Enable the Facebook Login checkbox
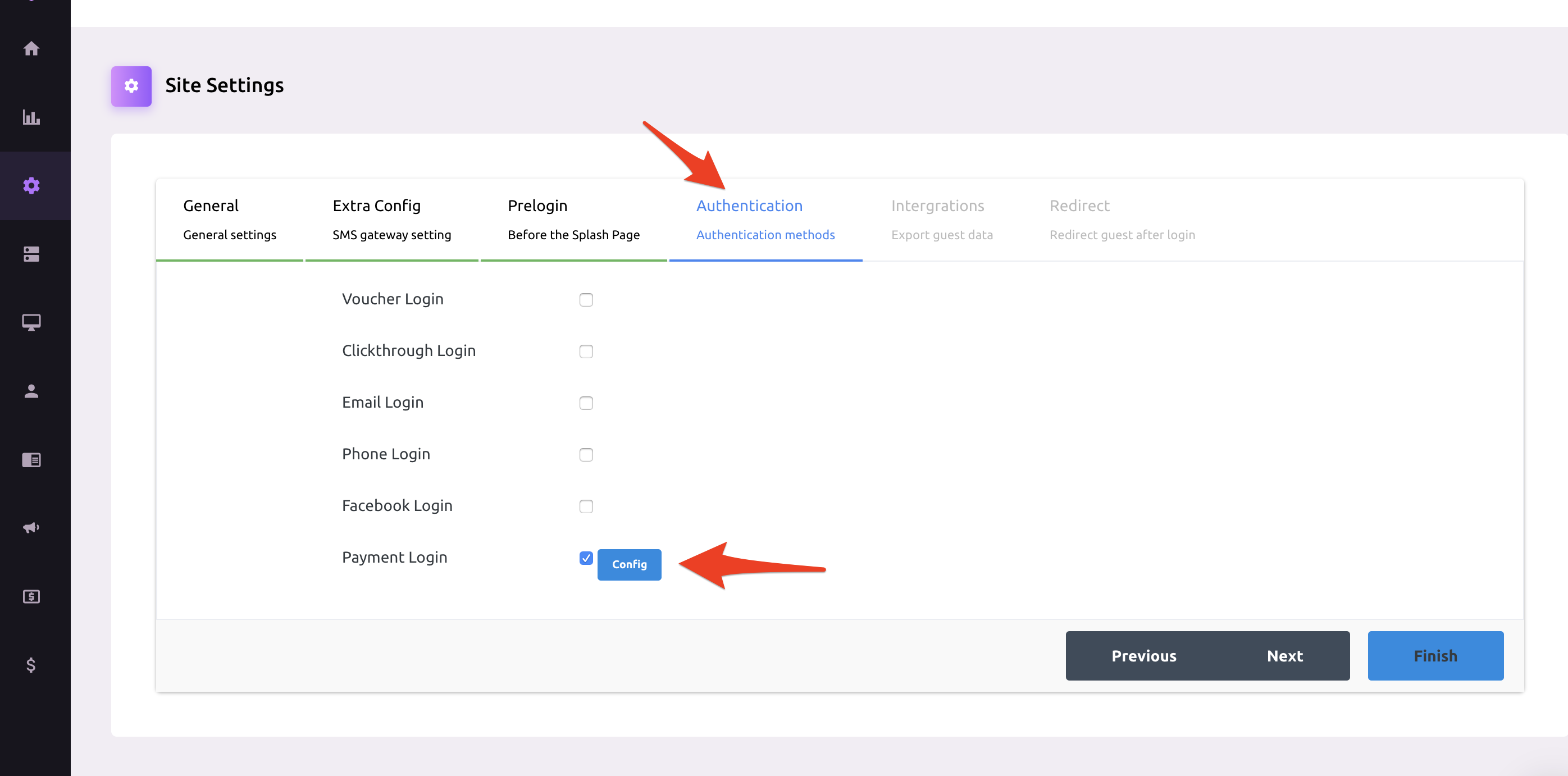1568x776 pixels. coord(586,506)
